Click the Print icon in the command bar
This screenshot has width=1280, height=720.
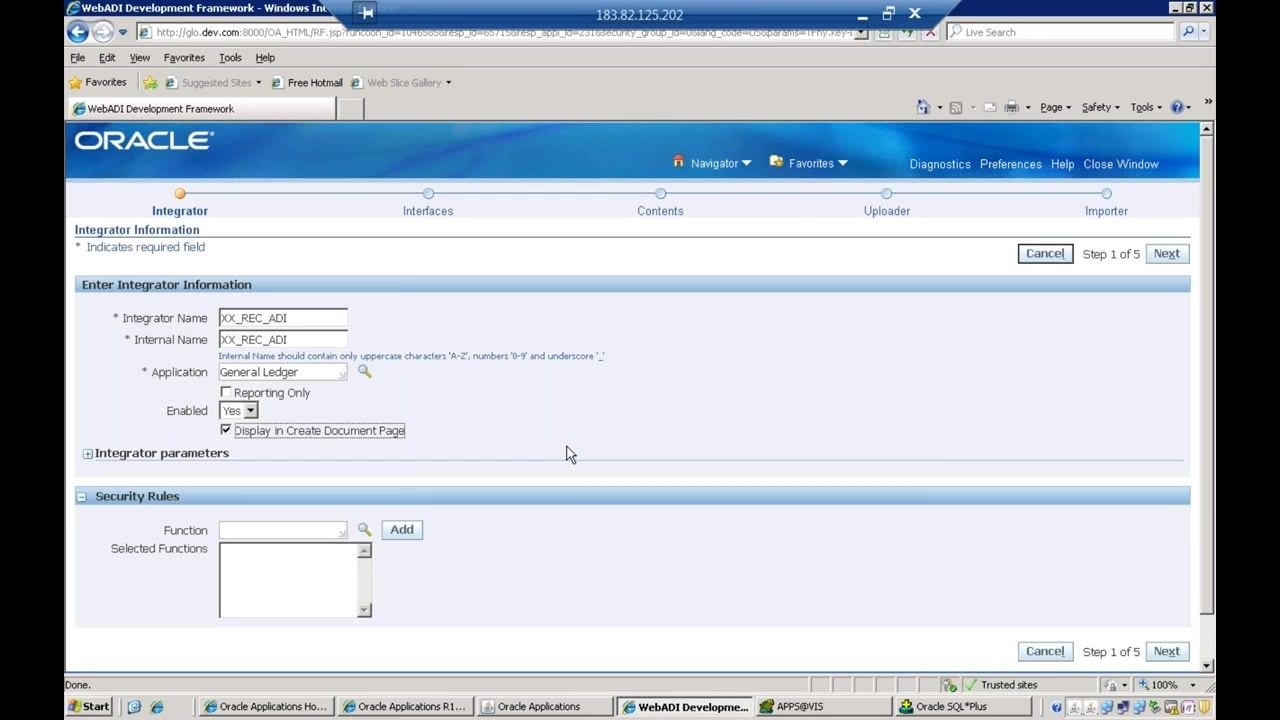1012,107
